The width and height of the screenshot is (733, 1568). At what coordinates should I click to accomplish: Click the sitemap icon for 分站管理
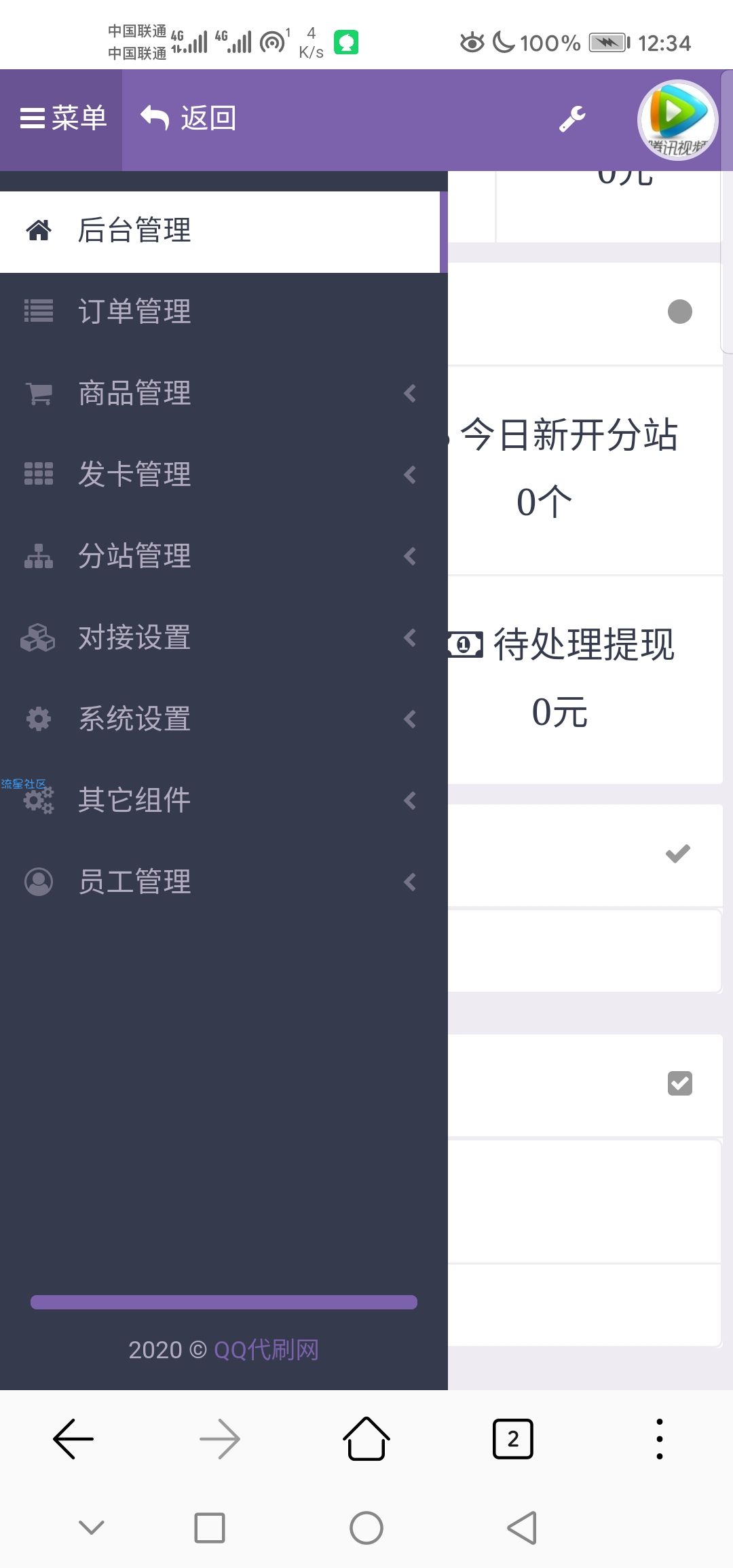click(39, 556)
